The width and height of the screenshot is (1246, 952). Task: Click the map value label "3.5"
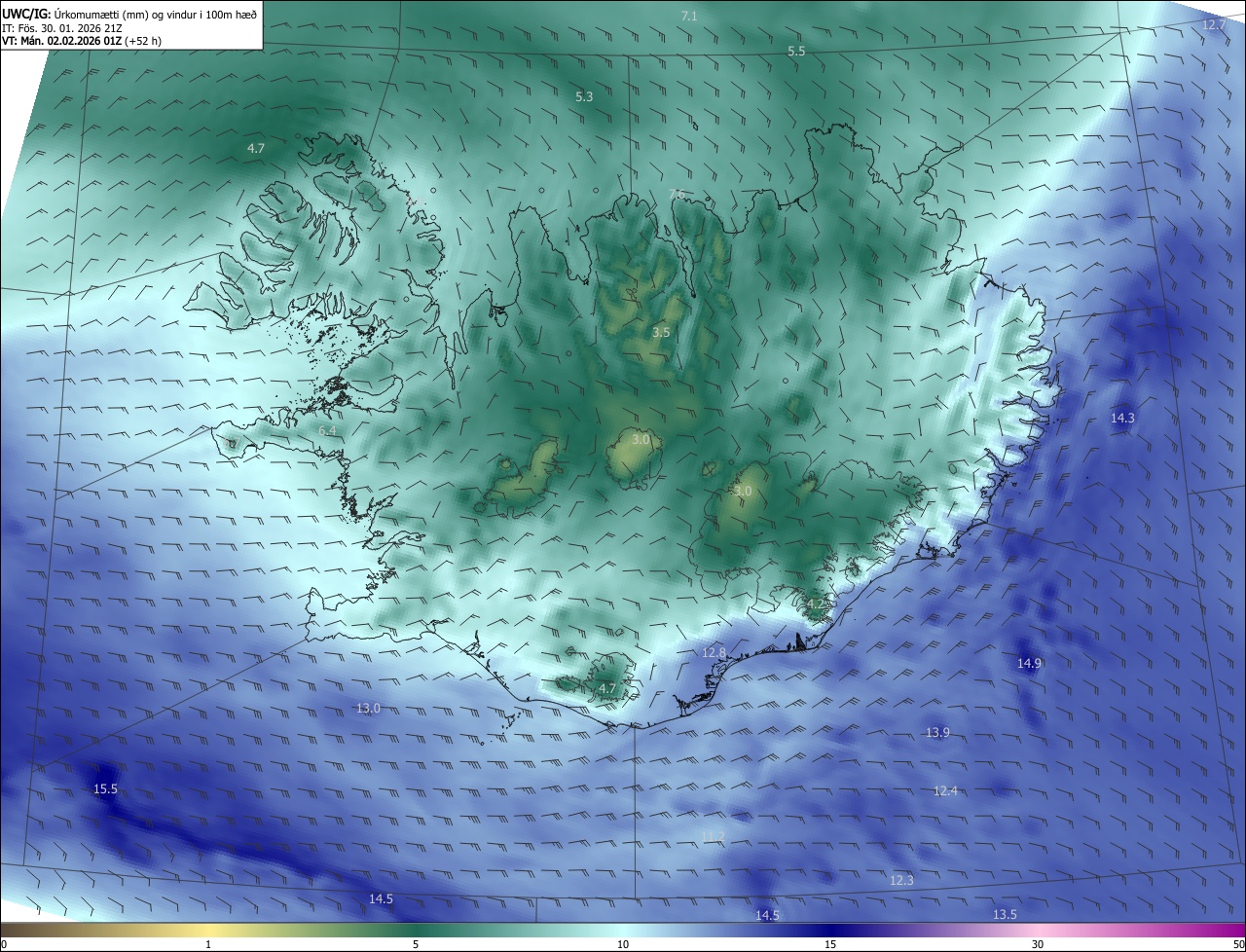[x=661, y=332]
